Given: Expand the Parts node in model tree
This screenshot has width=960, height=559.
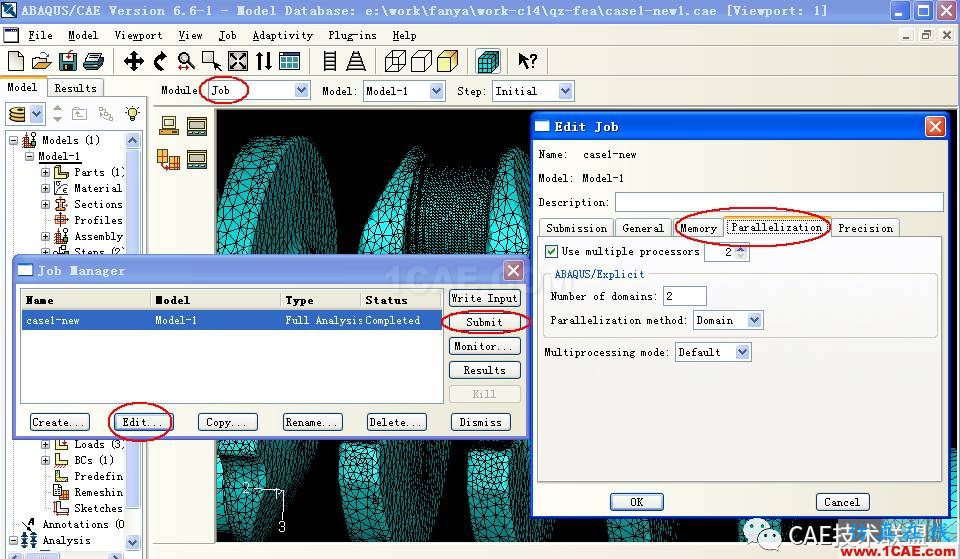Looking at the screenshot, I should click(45, 173).
